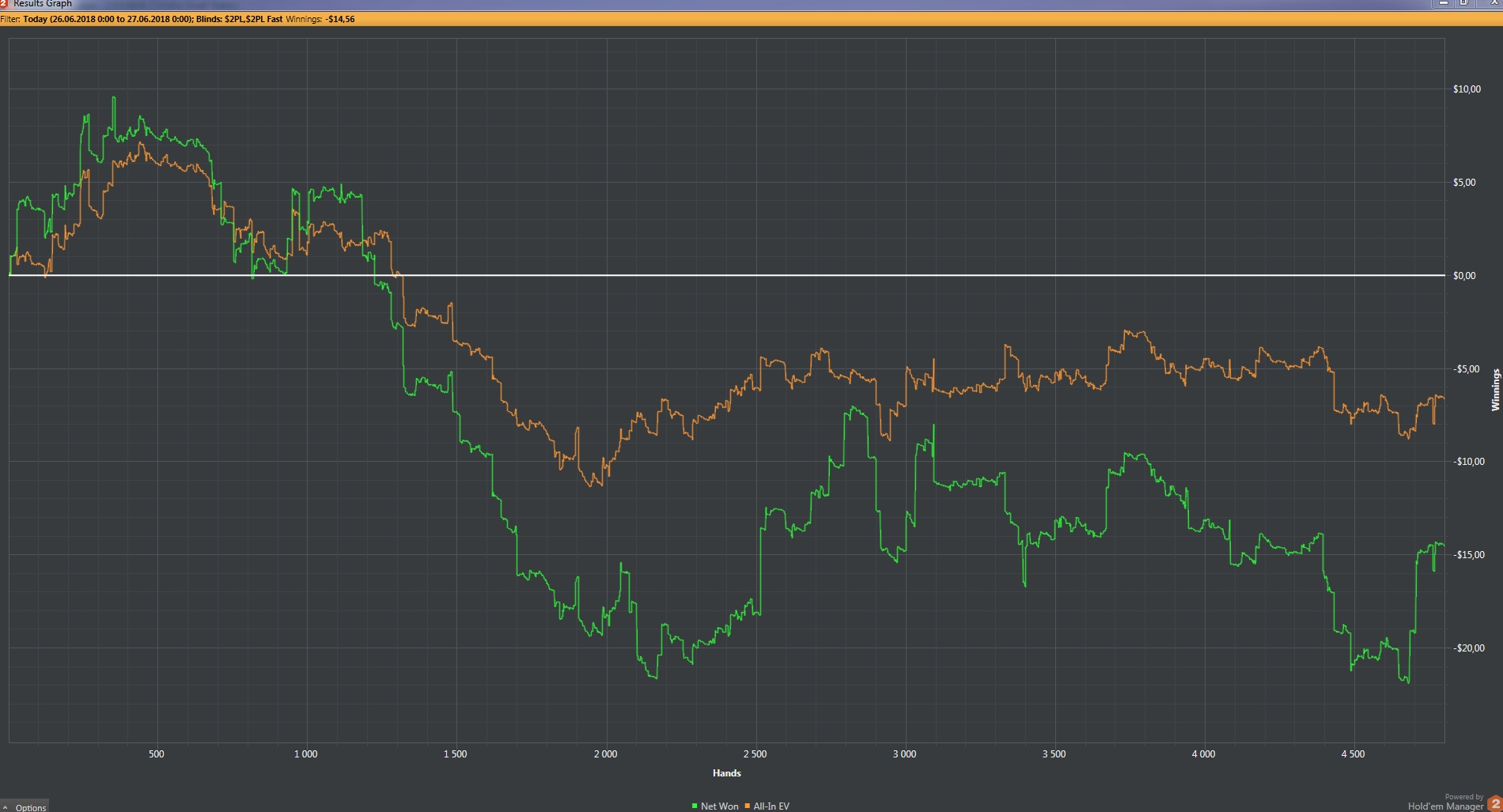Image resolution: width=1503 pixels, height=812 pixels.
Task: Click the '-$10,00' y-axis label
Action: 1468,462
